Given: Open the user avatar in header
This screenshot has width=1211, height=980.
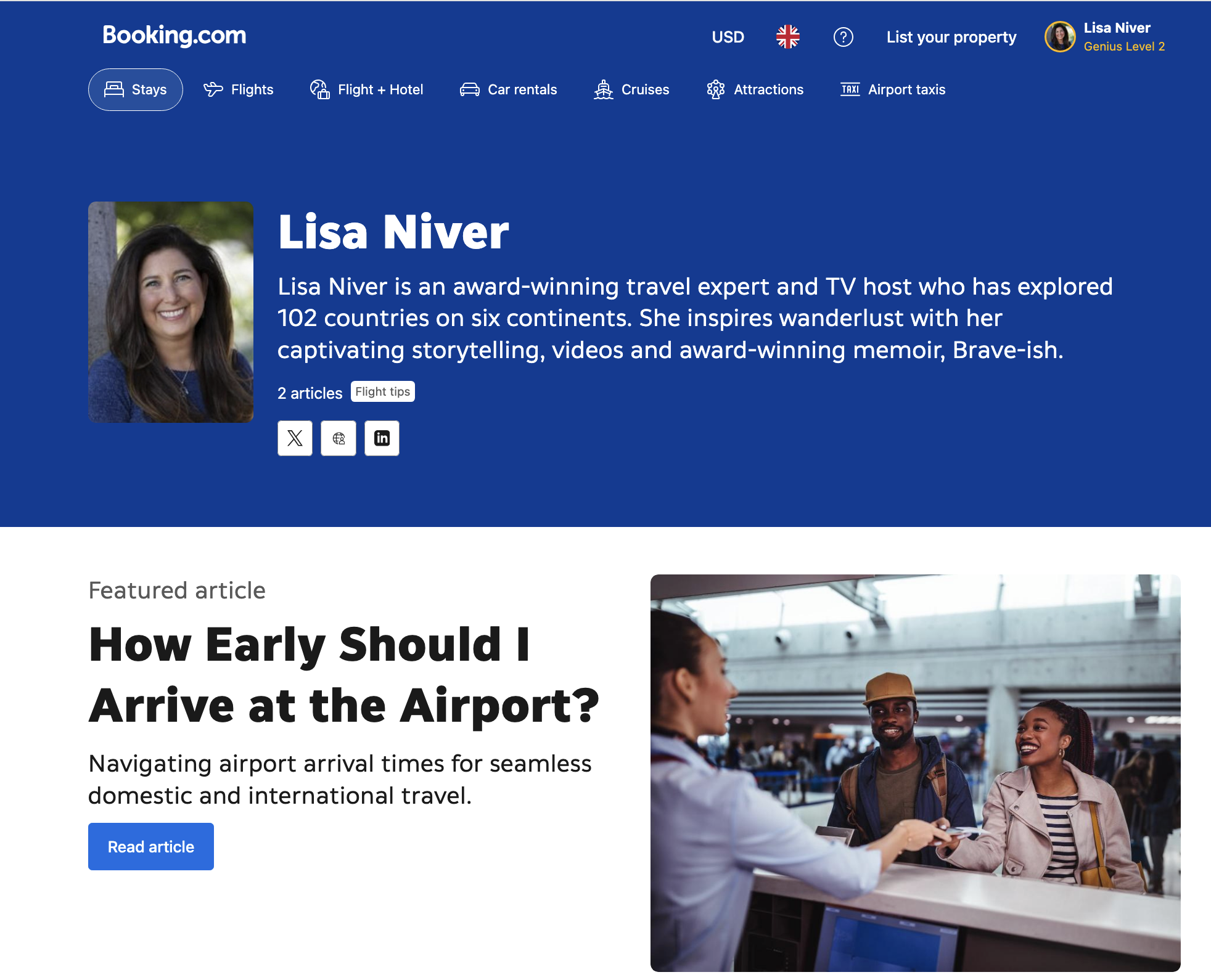Looking at the screenshot, I should (1060, 37).
